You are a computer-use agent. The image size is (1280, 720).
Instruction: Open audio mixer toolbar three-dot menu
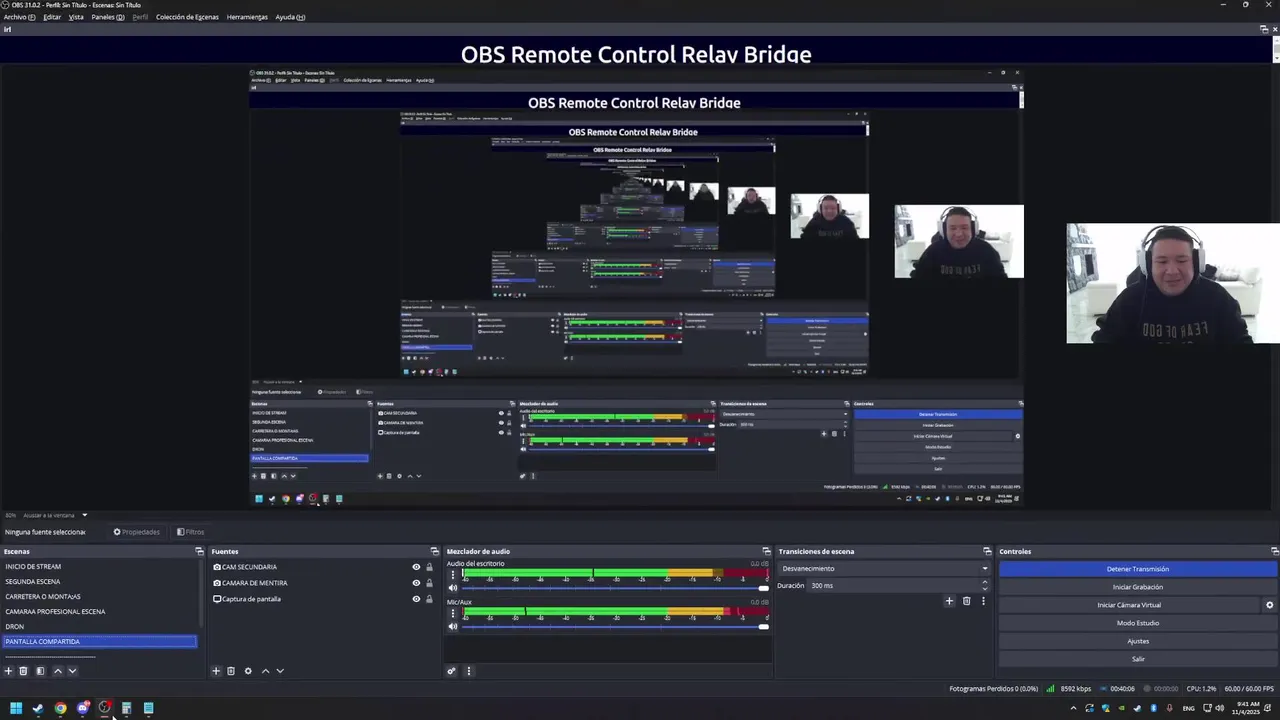(468, 671)
